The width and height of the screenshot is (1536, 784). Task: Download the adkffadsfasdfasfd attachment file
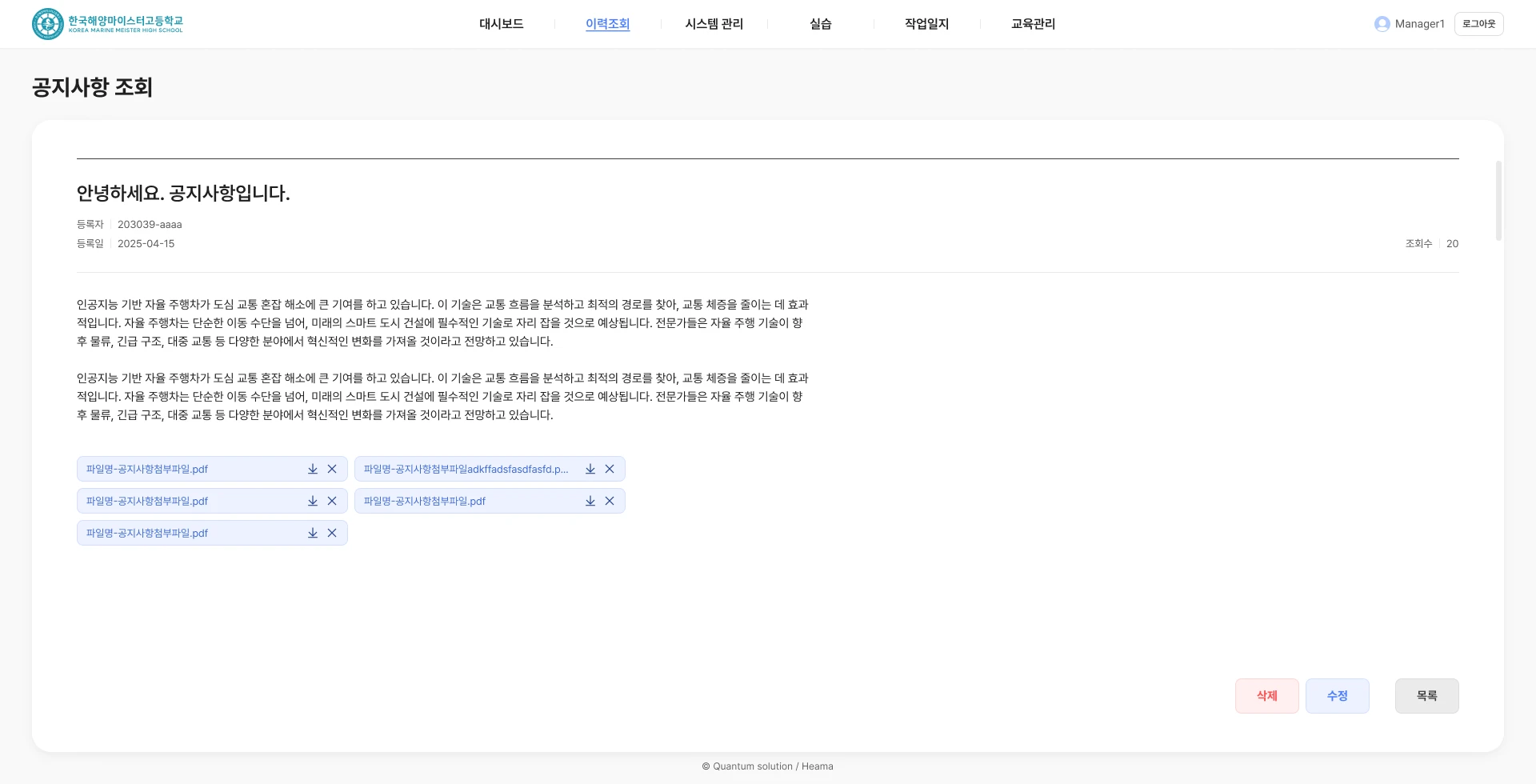[590, 469]
